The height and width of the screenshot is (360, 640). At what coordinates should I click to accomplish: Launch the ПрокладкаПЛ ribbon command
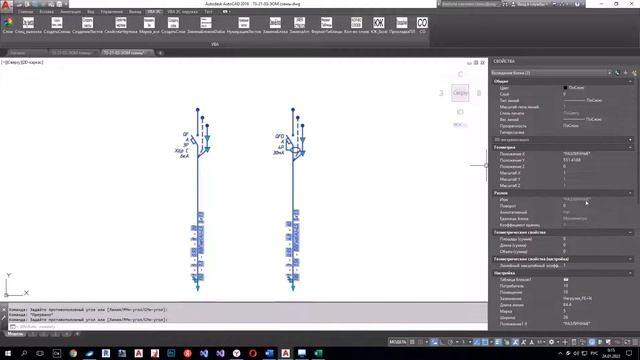pyautogui.click(x=402, y=24)
